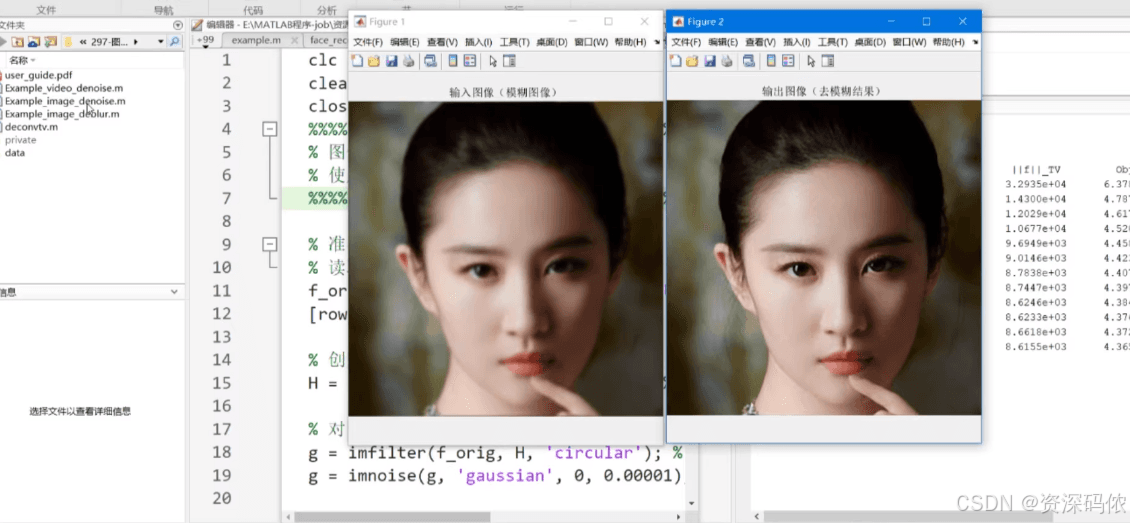Insert colorbar via Figure 2 toolbar icon

click(772, 61)
